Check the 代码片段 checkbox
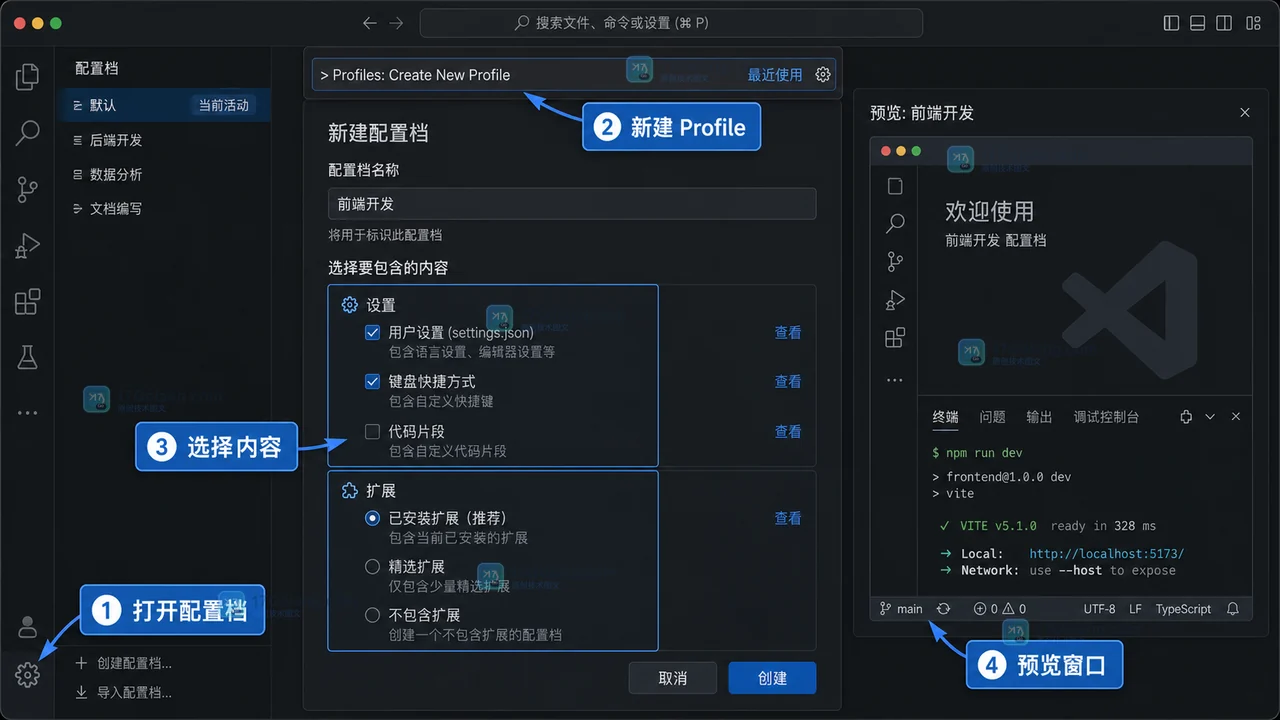The image size is (1280, 720). point(372,431)
